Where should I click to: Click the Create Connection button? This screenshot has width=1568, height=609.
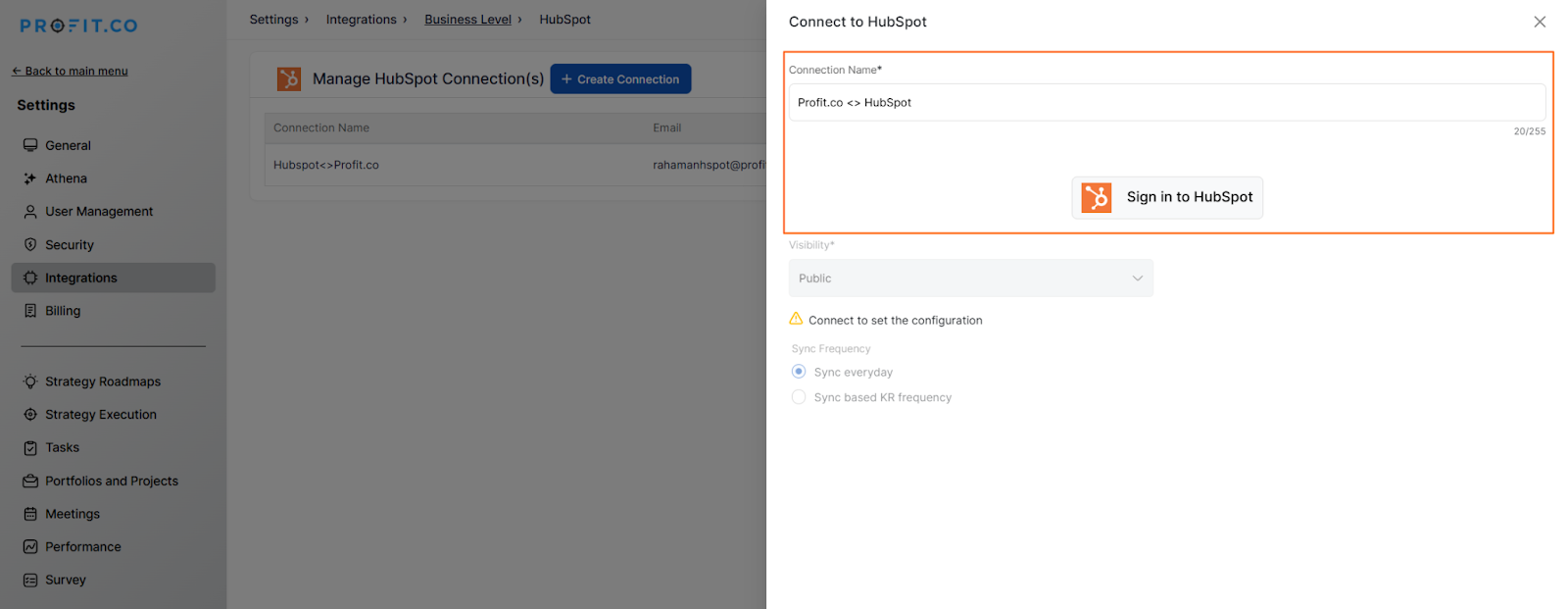coord(620,78)
